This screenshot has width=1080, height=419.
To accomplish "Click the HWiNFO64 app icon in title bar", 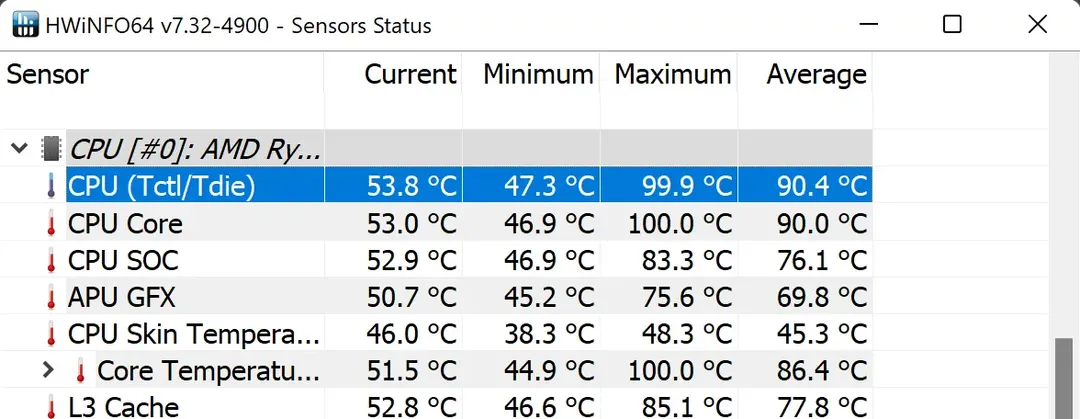I will pos(24,25).
